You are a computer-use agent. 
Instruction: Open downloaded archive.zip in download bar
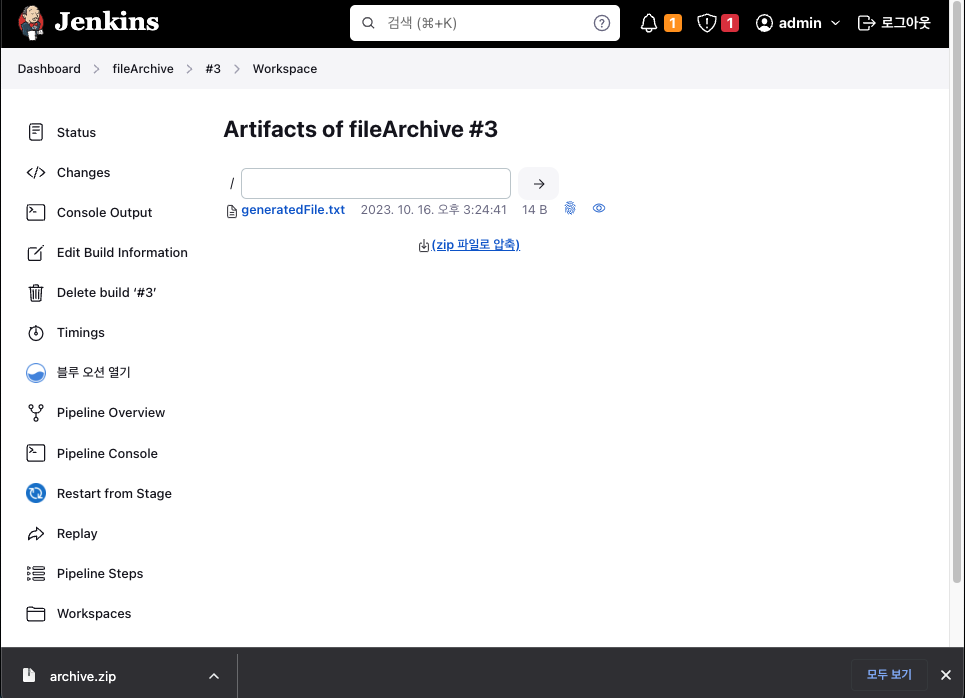click(x=82, y=676)
